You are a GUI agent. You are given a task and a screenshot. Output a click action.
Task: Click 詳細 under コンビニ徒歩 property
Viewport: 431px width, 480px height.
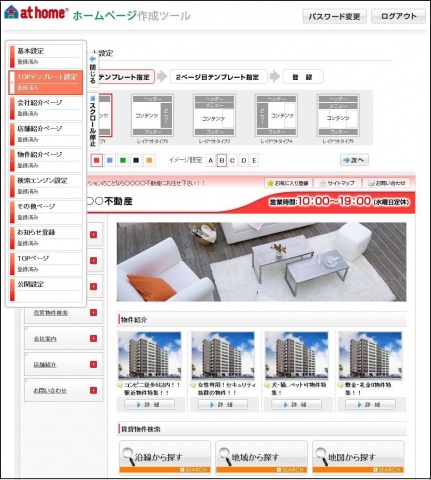coord(149,405)
